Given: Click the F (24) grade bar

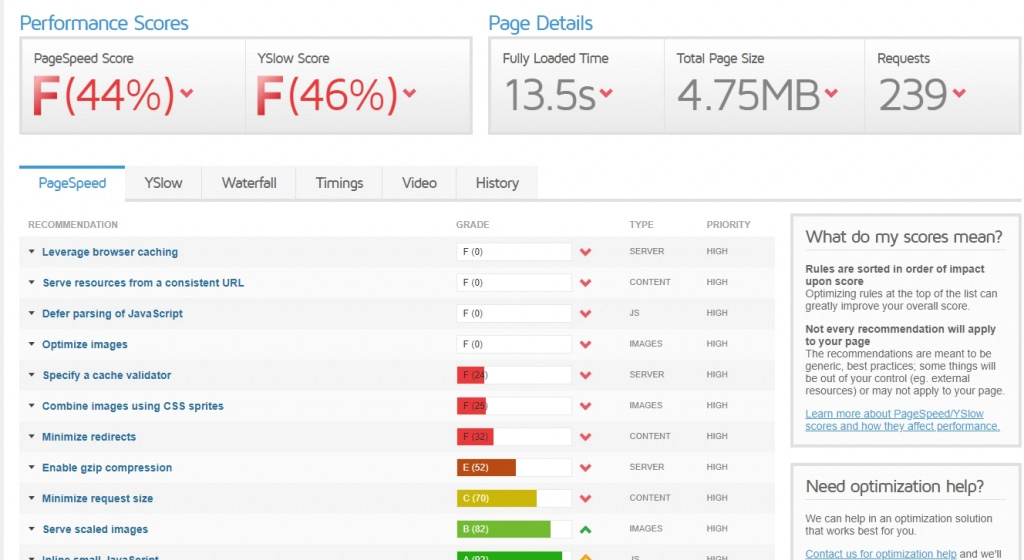Looking at the screenshot, I should click(x=514, y=375).
